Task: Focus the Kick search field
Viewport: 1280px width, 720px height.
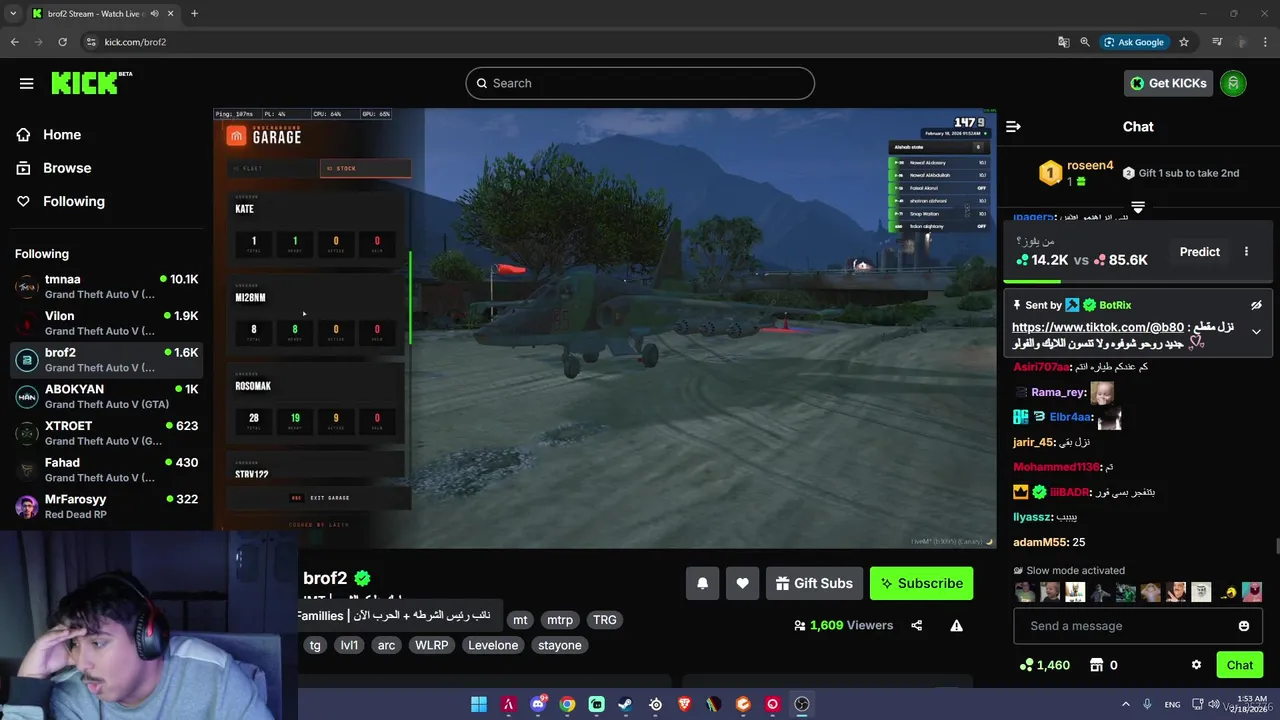Action: pyautogui.click(x=640, y=83)
